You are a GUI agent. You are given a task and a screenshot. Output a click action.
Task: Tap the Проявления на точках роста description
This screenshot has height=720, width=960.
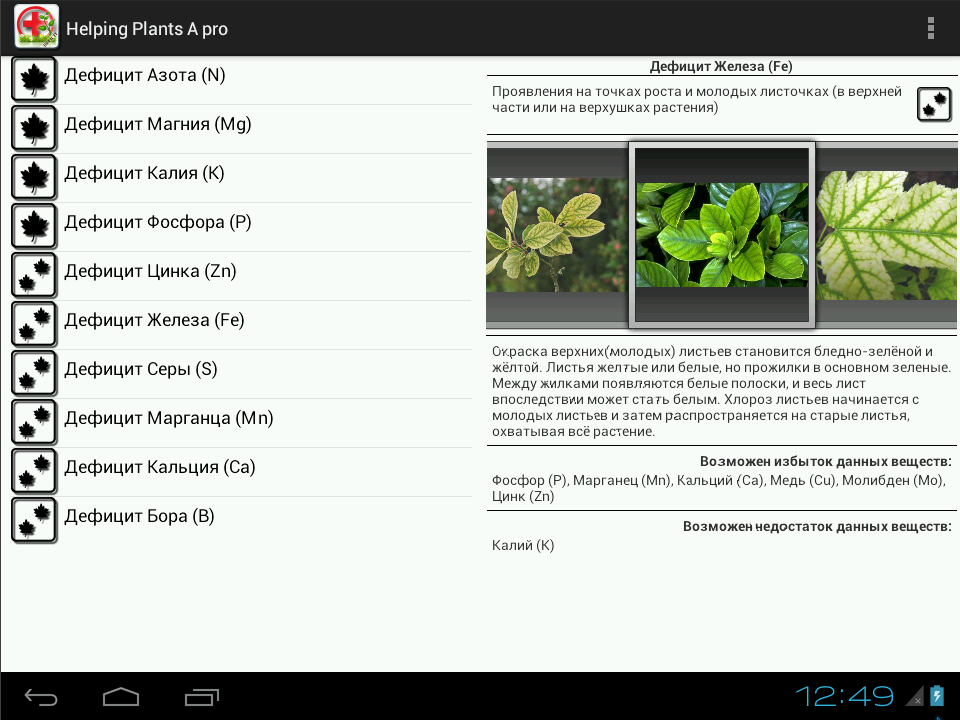pos(697,99)
